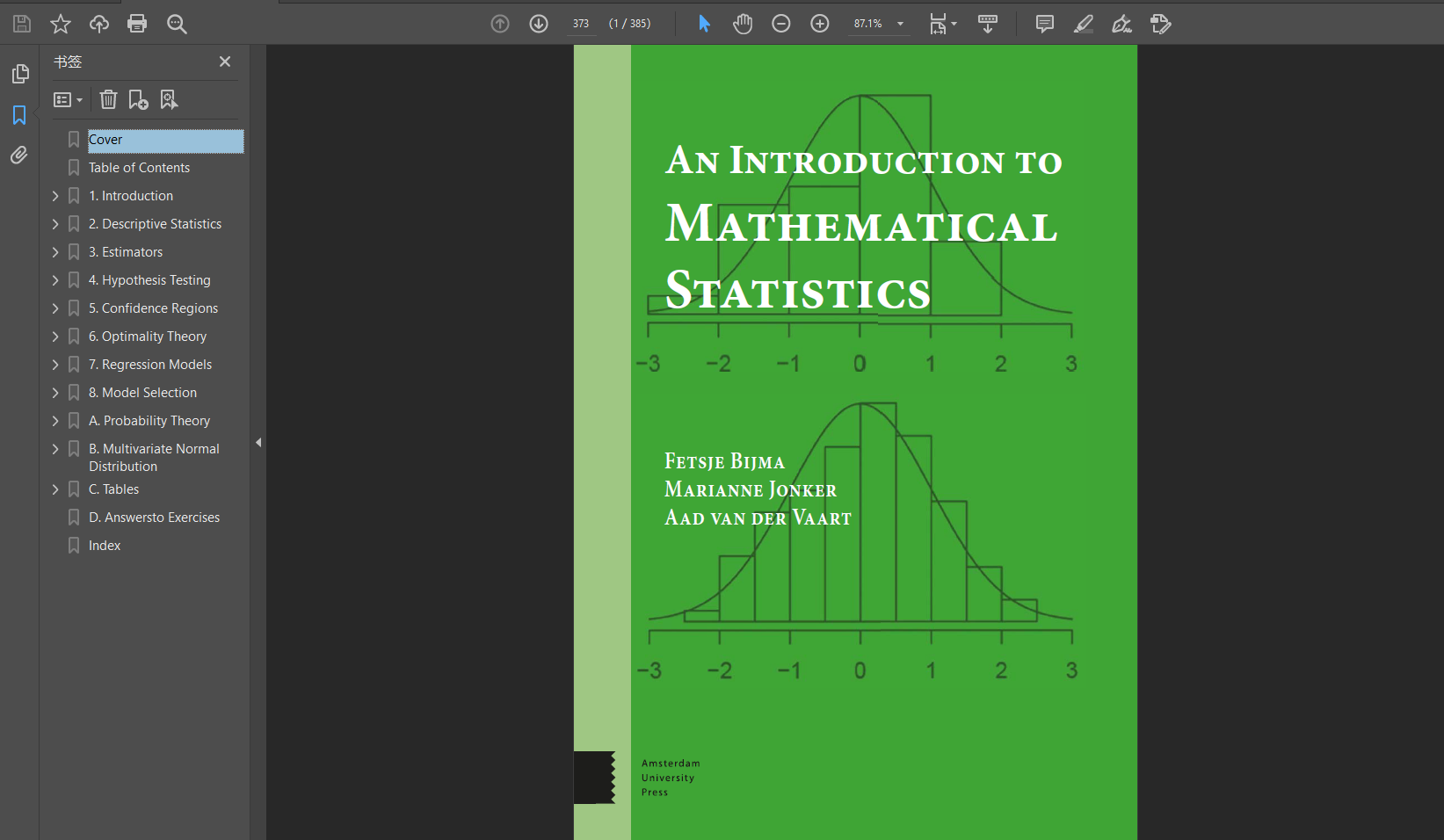
Task: Jump to 5. Confidence Regions chapter
Action: (153, 308)
